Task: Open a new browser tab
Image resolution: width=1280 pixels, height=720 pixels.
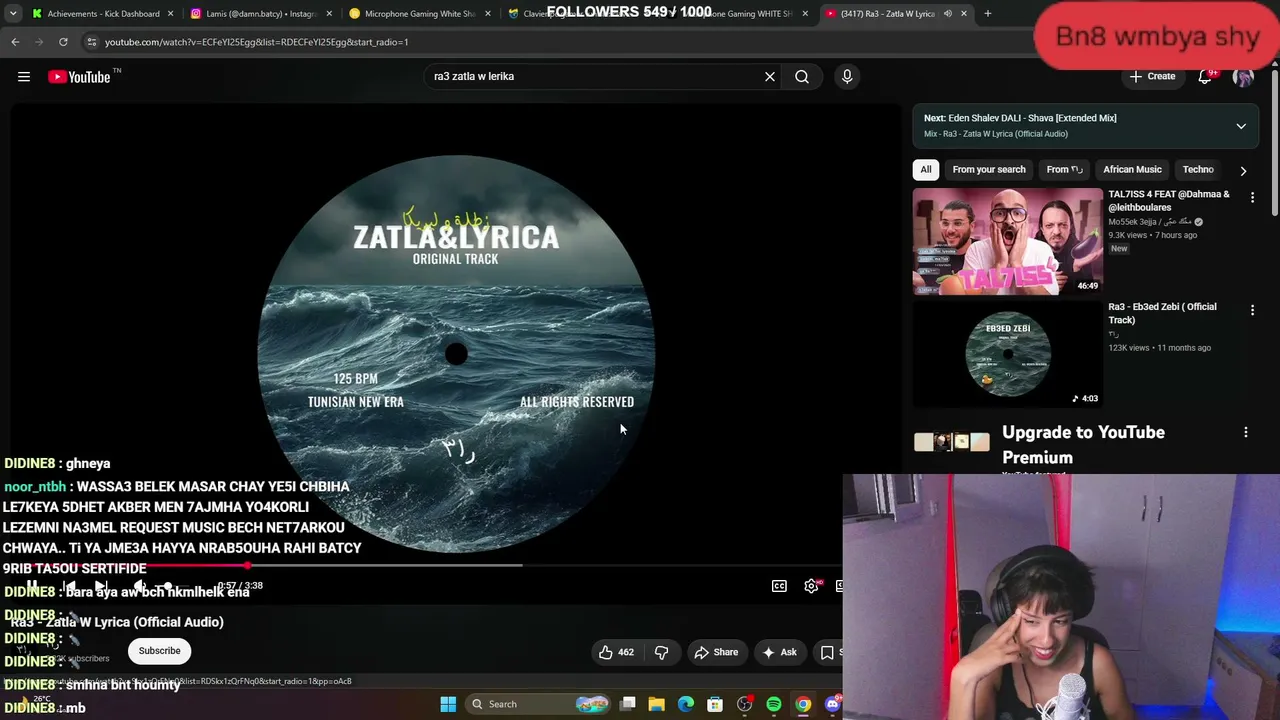Action: click(988, 14)
